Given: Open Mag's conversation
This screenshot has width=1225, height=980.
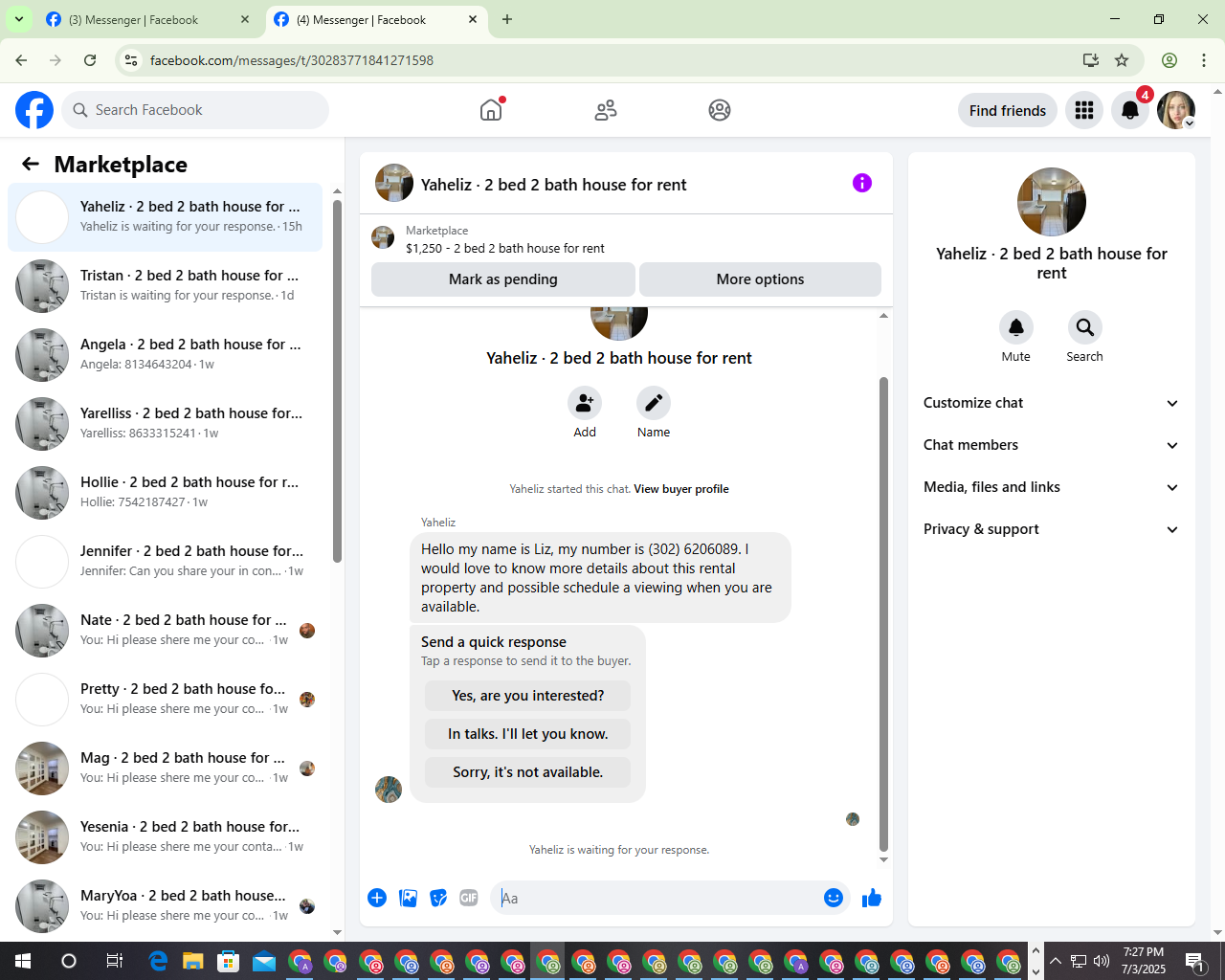Looking at the screenshot, I should click(x=165, y=768).
